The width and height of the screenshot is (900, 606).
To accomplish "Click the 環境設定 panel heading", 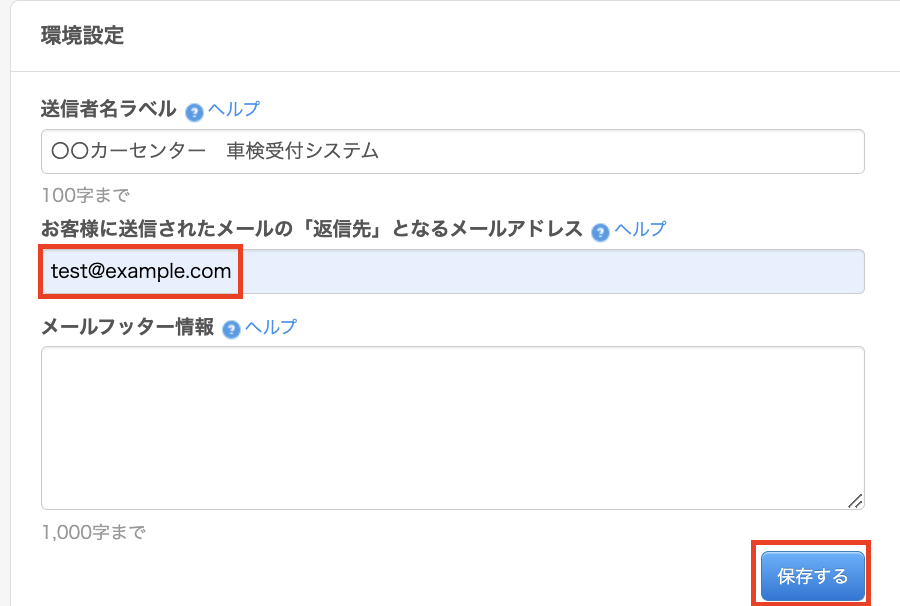I will click(x=82, y=36).
